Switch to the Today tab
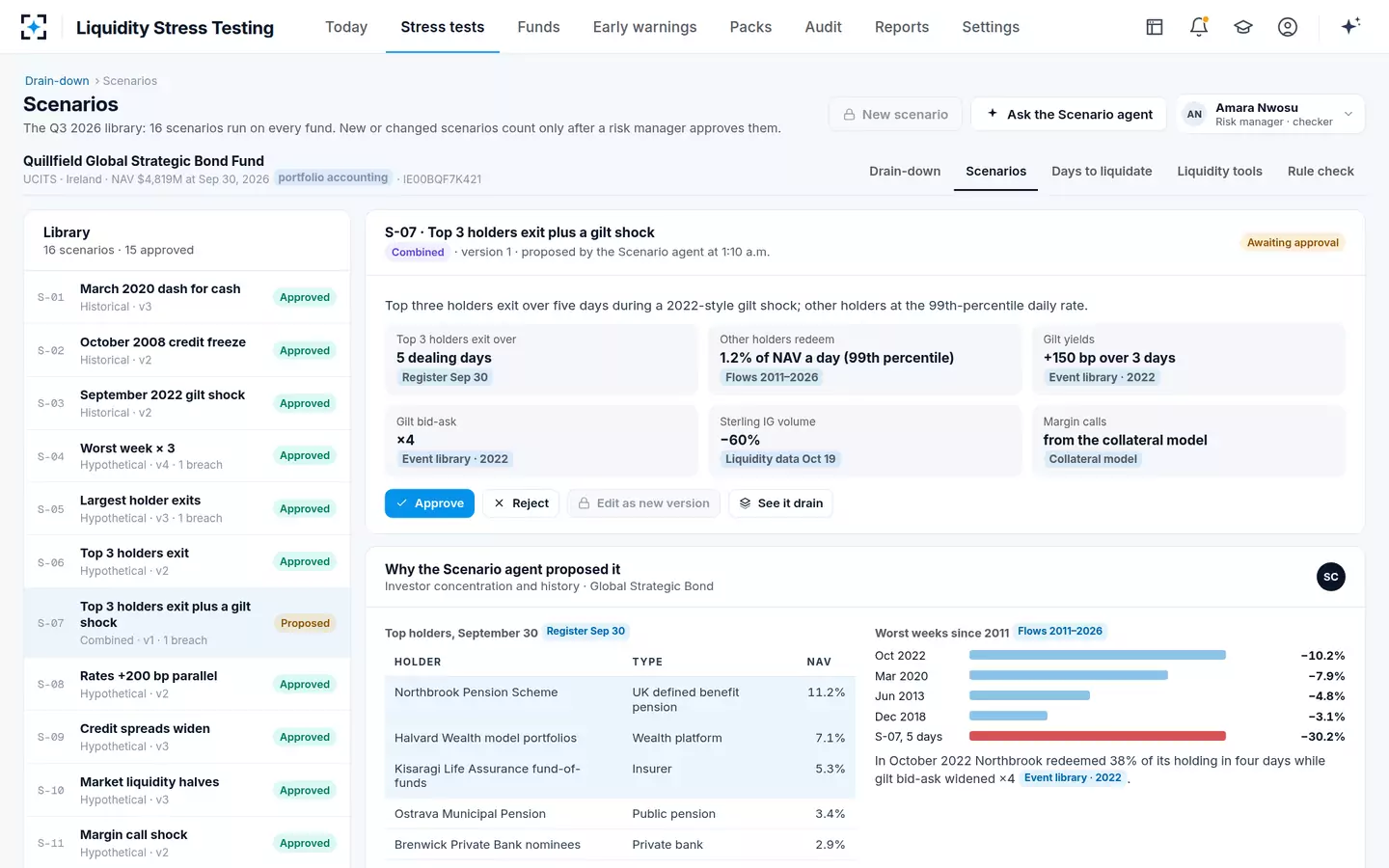This screenshot has width=1389, height=868. click(x=346, y=27)
